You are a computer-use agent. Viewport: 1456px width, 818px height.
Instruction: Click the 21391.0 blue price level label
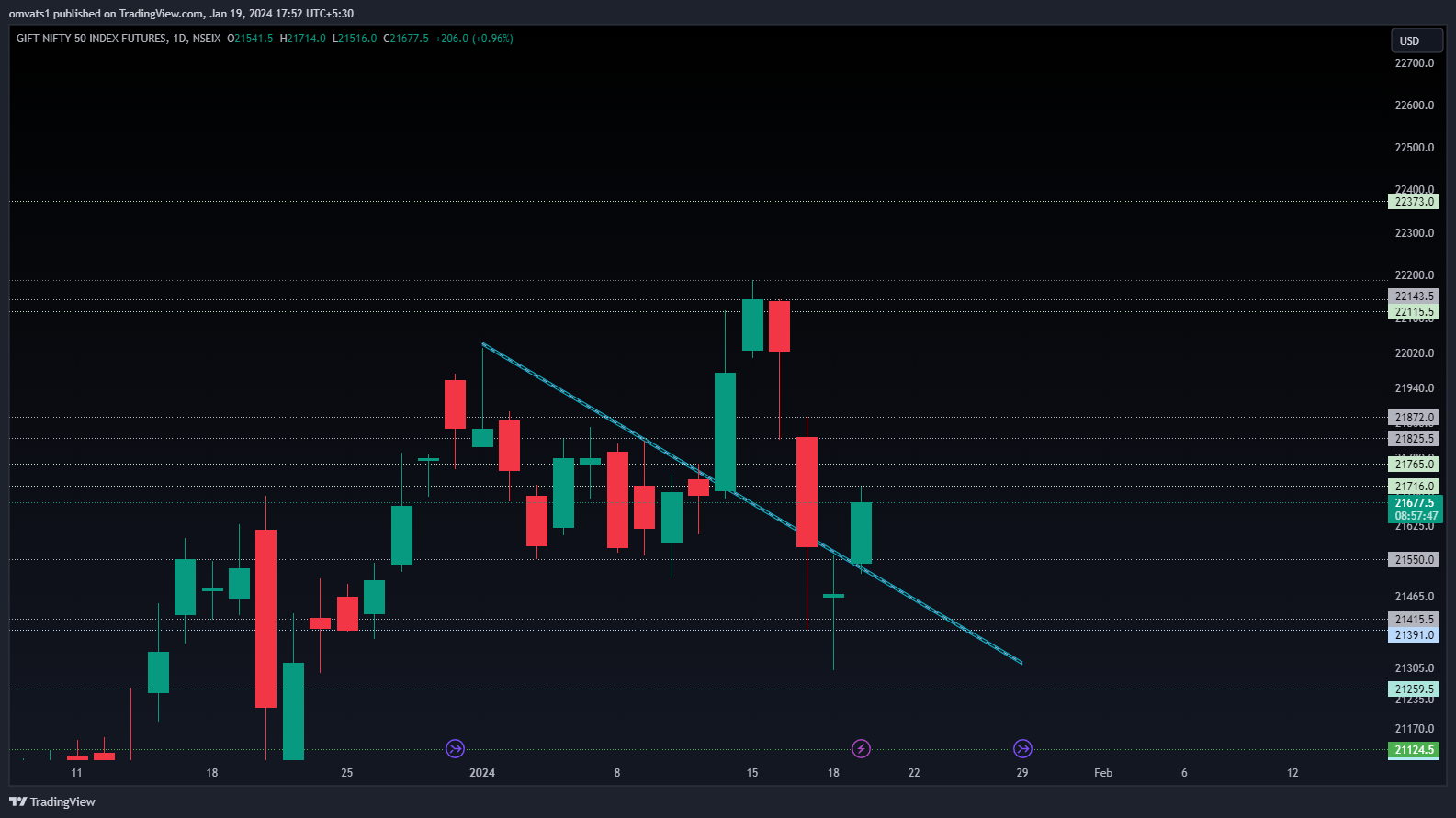pos(1414,635)
